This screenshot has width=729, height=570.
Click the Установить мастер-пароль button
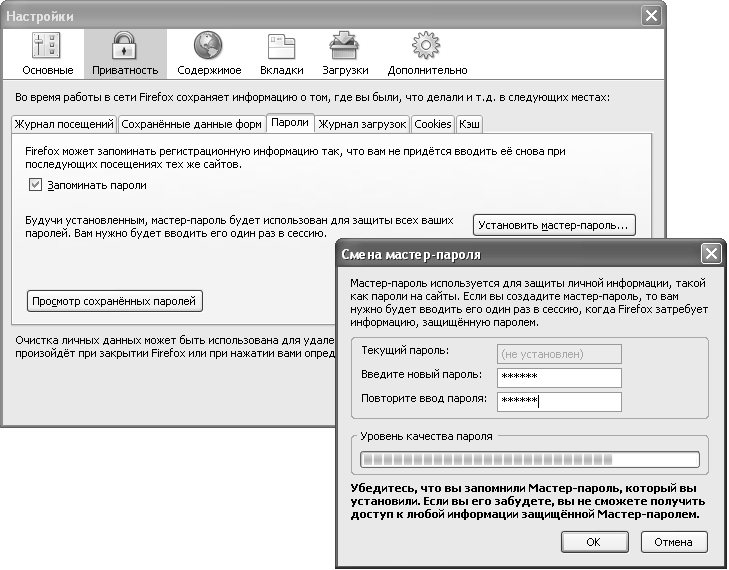point(554,224)
